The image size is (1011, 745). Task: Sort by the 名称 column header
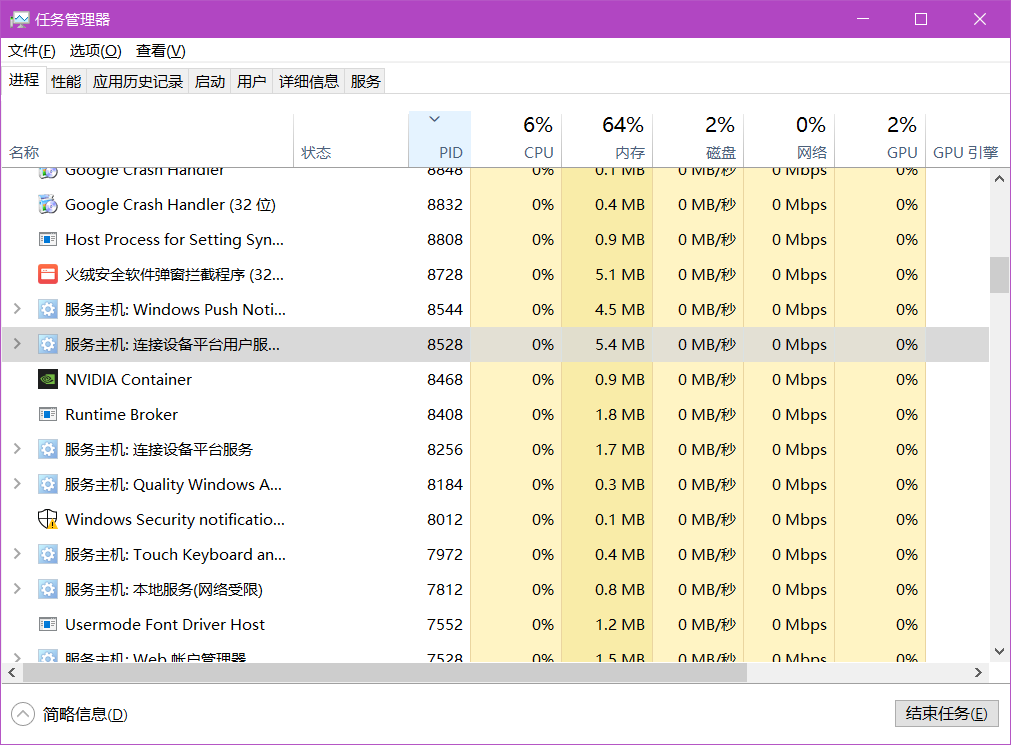tap(148, 140)
